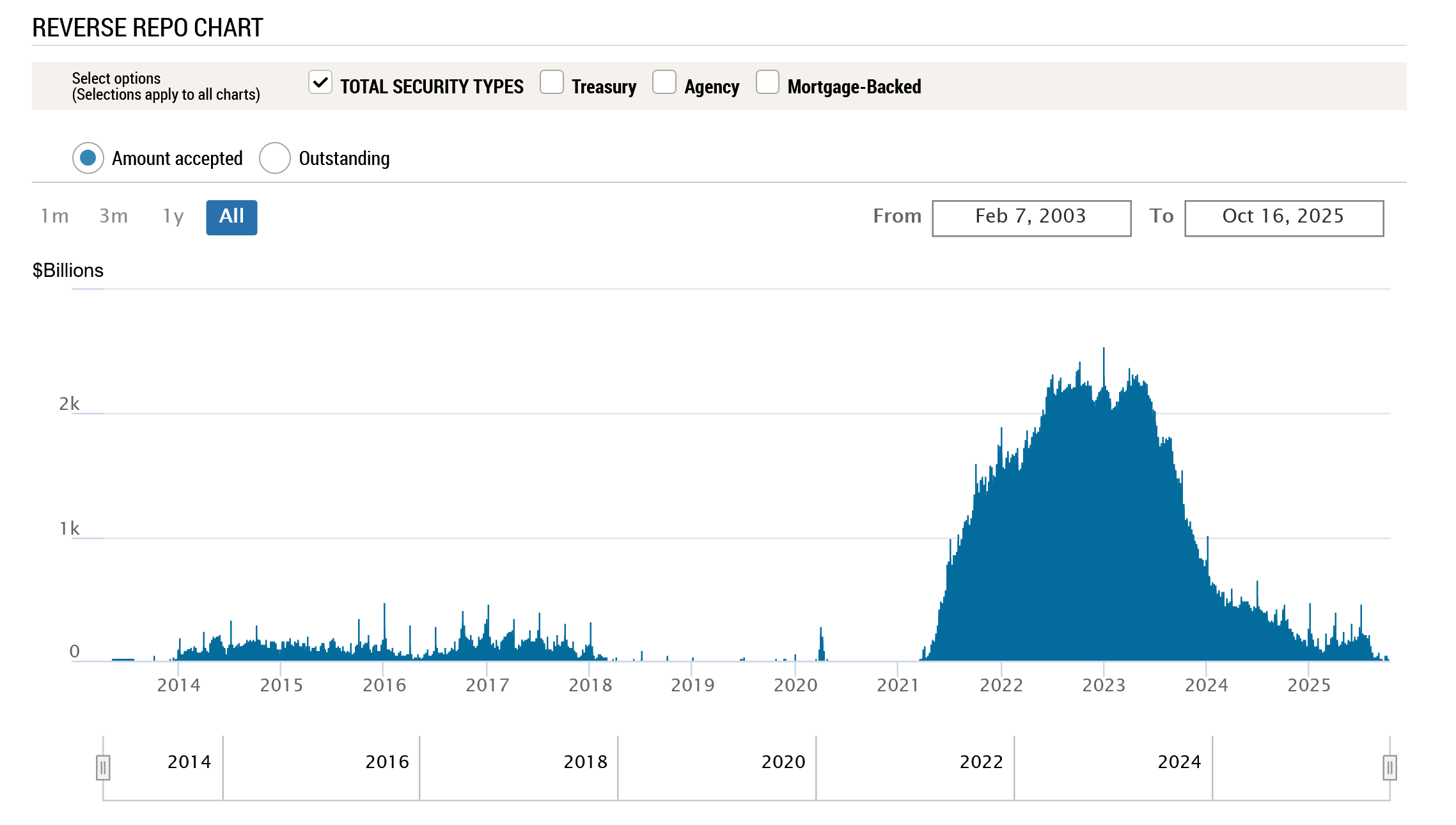The width and height of the screenshot is (1456, 825).
Task: Choose the Outstanding radio option
Action: pos(275,158)
